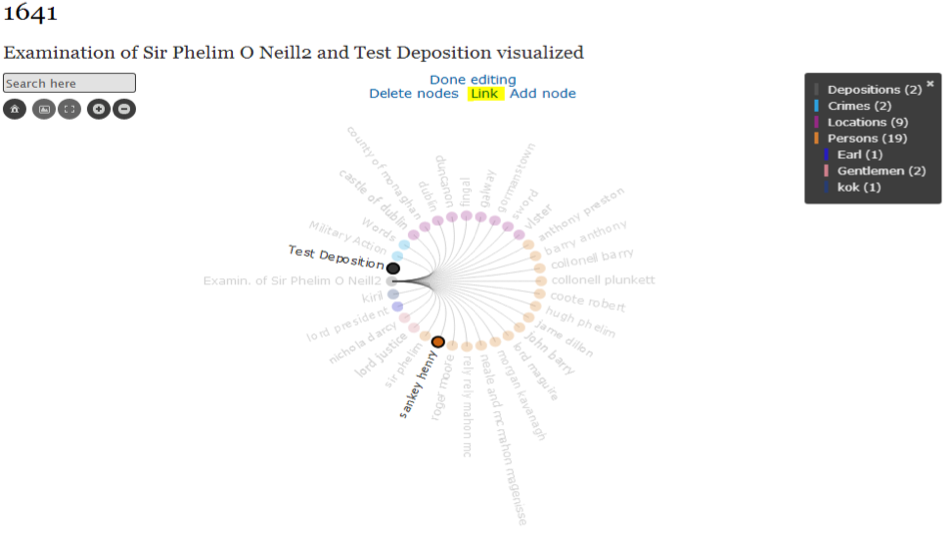Focus the Search here field
Screen dimensions: 949x535
pyautogui.click(x=69, y=83)
